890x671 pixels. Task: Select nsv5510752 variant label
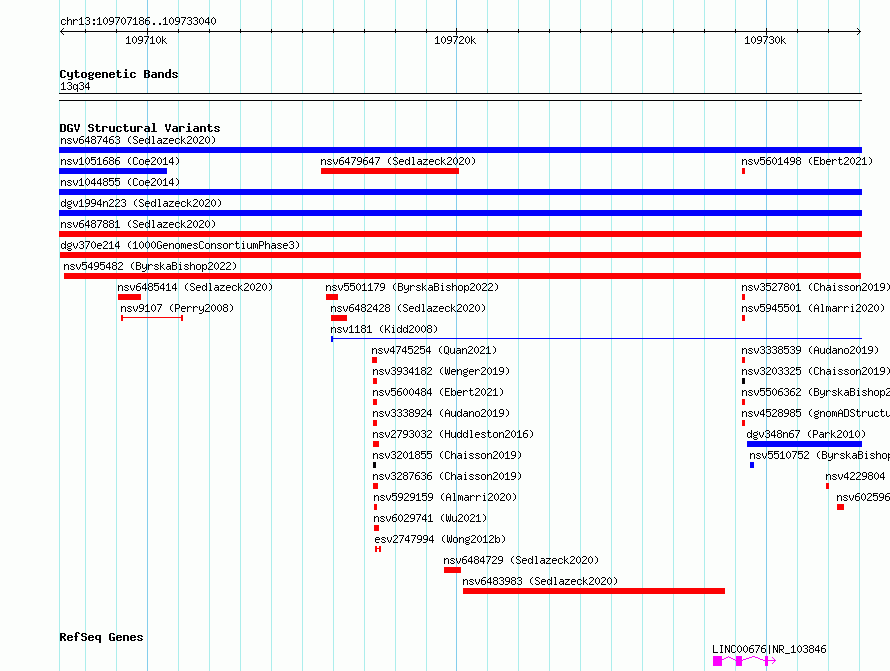(820, 455)
